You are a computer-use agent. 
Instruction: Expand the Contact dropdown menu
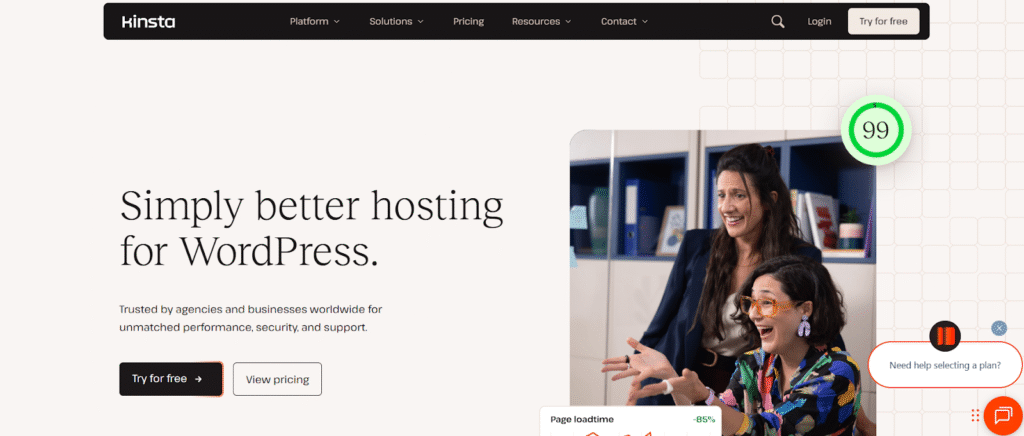point(624,22)
